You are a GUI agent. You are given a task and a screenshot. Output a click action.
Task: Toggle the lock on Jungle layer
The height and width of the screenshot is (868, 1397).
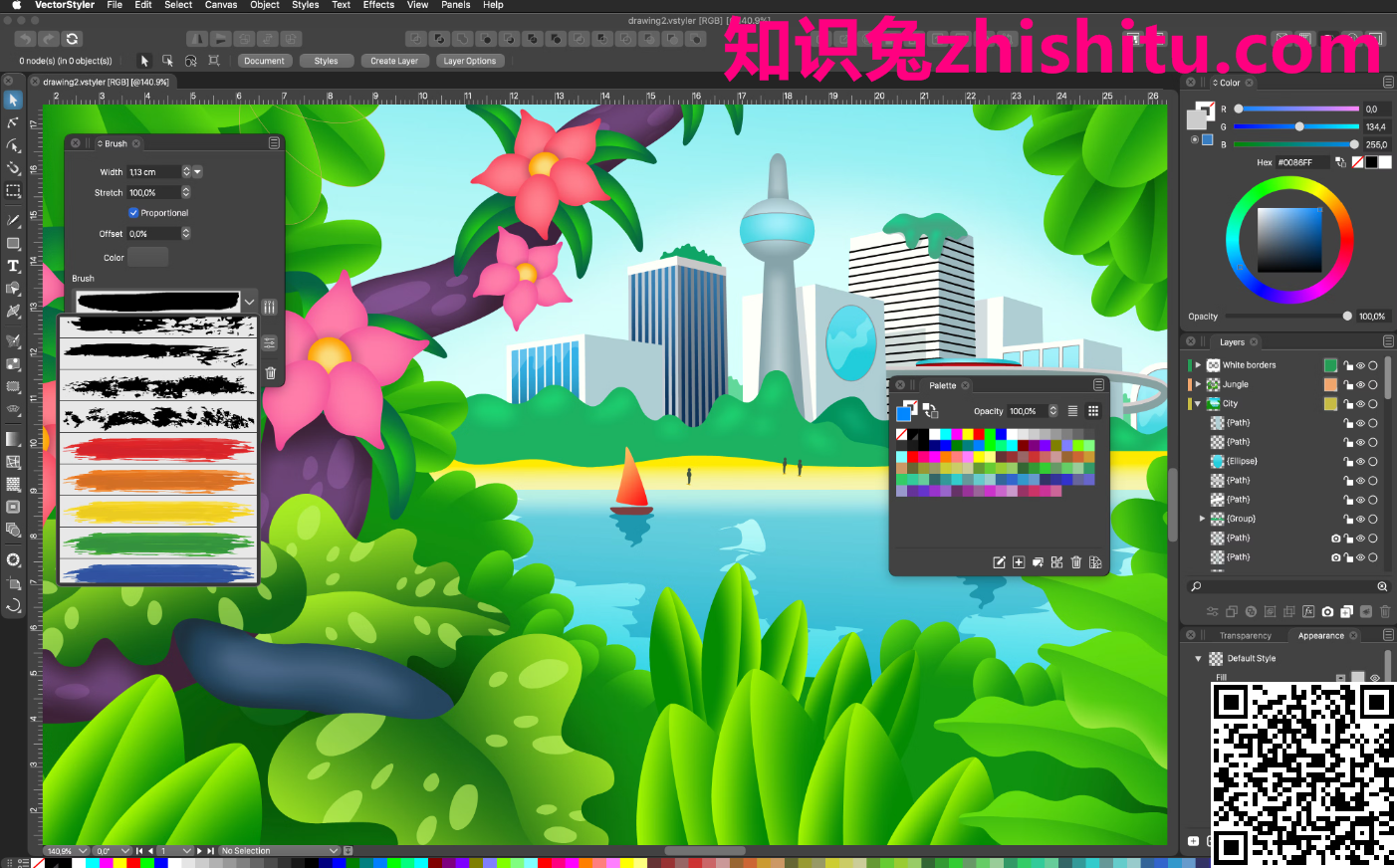pos(1347,384)
